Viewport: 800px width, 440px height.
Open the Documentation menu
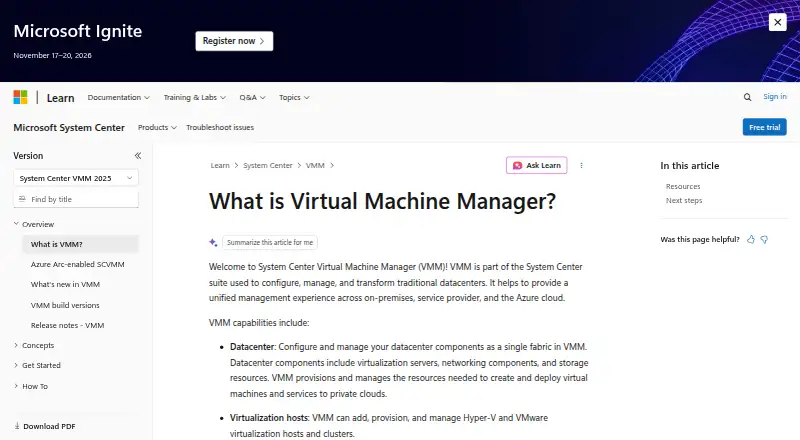coord(118,97)
